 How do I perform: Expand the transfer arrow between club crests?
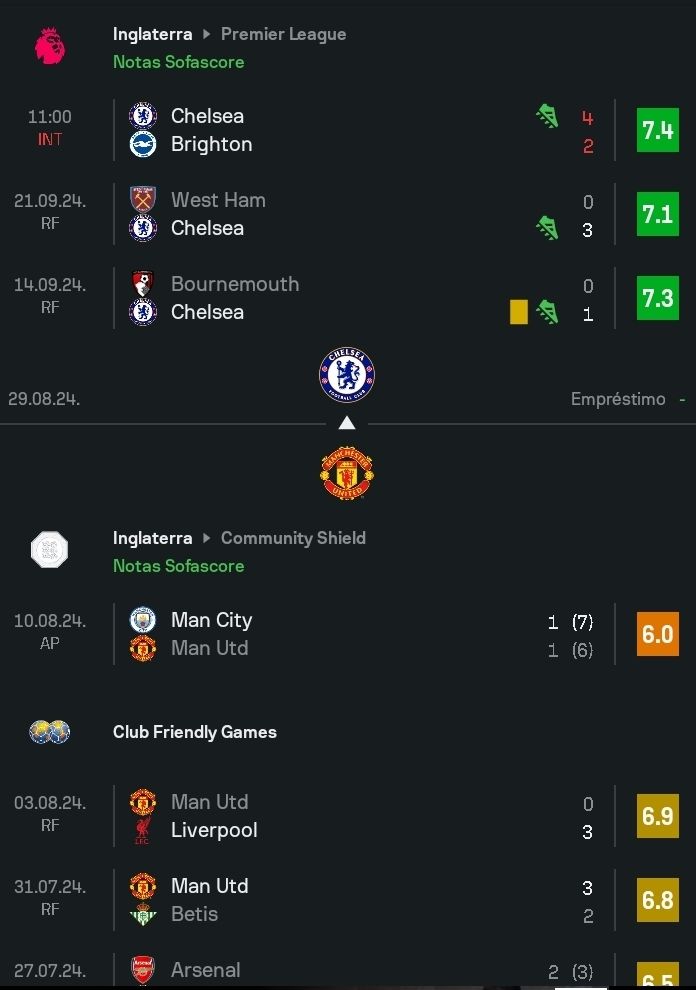346,423
